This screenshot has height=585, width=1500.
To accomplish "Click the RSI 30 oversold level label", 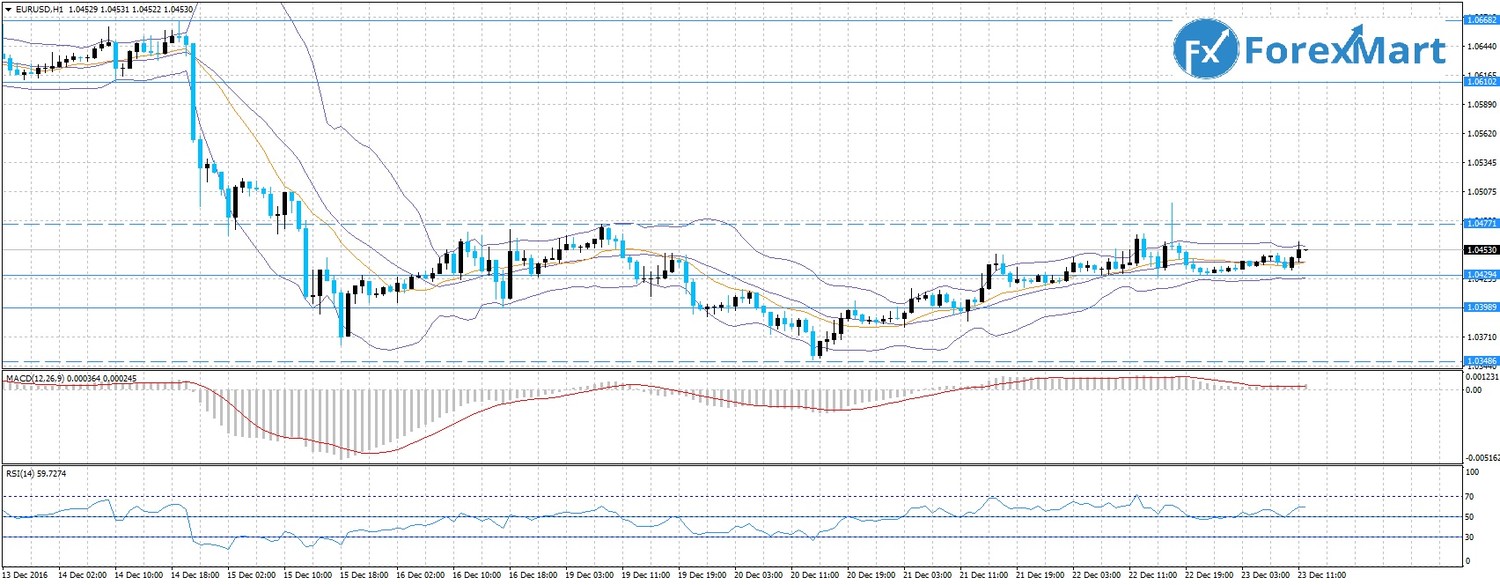I will [1470, 538].
